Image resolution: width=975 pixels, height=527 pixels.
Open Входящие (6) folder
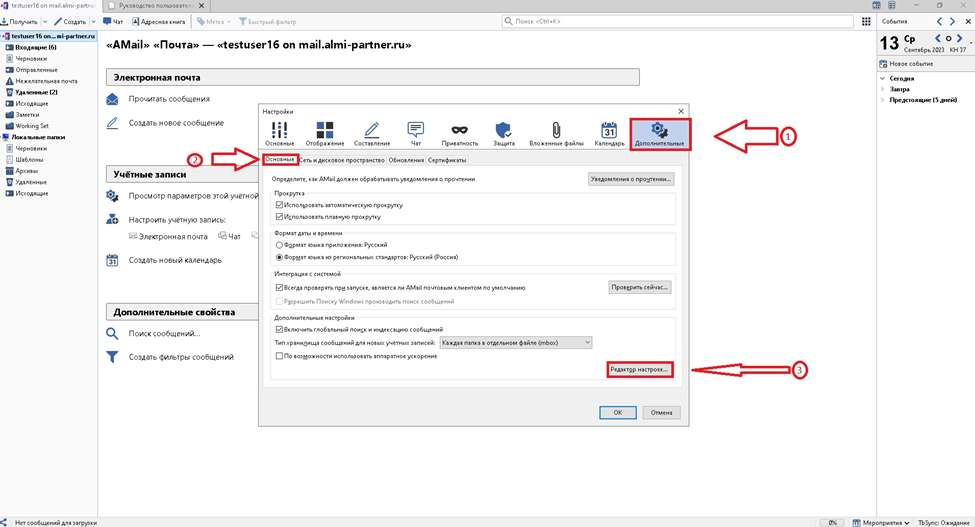pos(35,47)
